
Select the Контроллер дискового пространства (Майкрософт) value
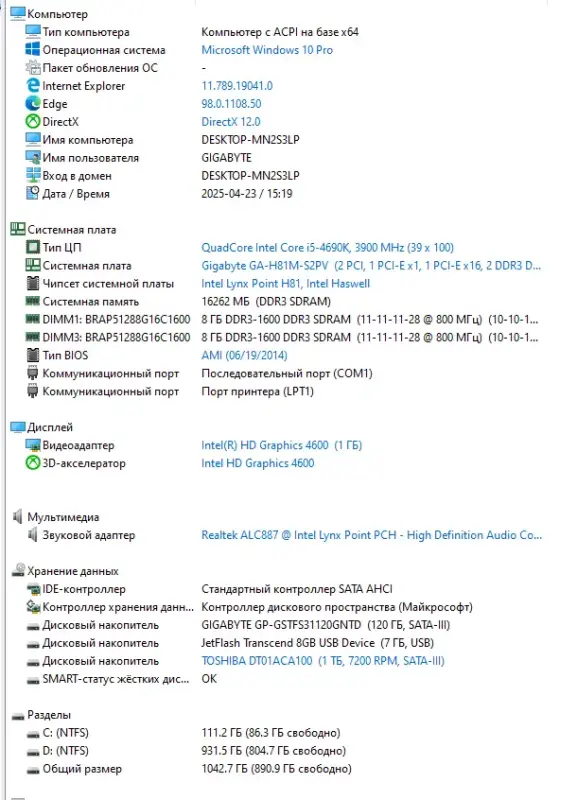click(x=337, y=607)
